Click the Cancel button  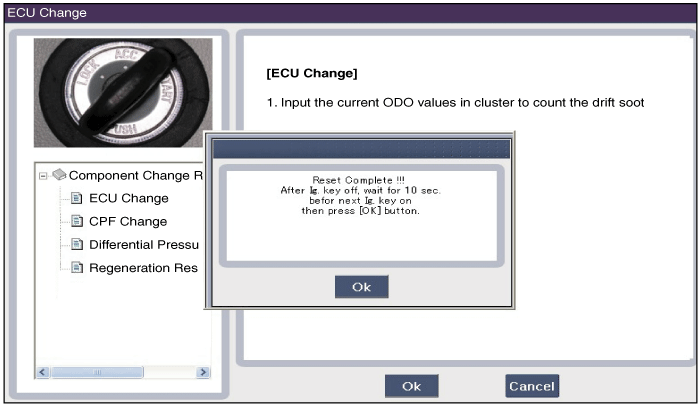(532, 386)
